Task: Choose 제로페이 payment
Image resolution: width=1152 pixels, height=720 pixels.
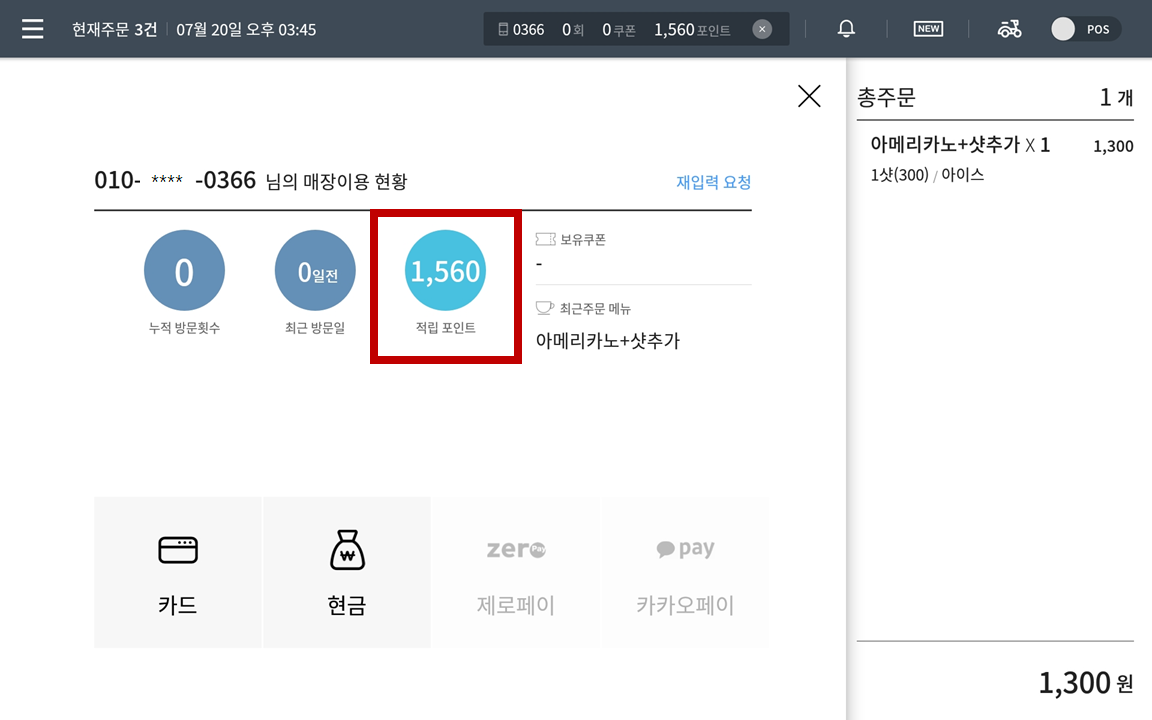Action: point(516,572)
